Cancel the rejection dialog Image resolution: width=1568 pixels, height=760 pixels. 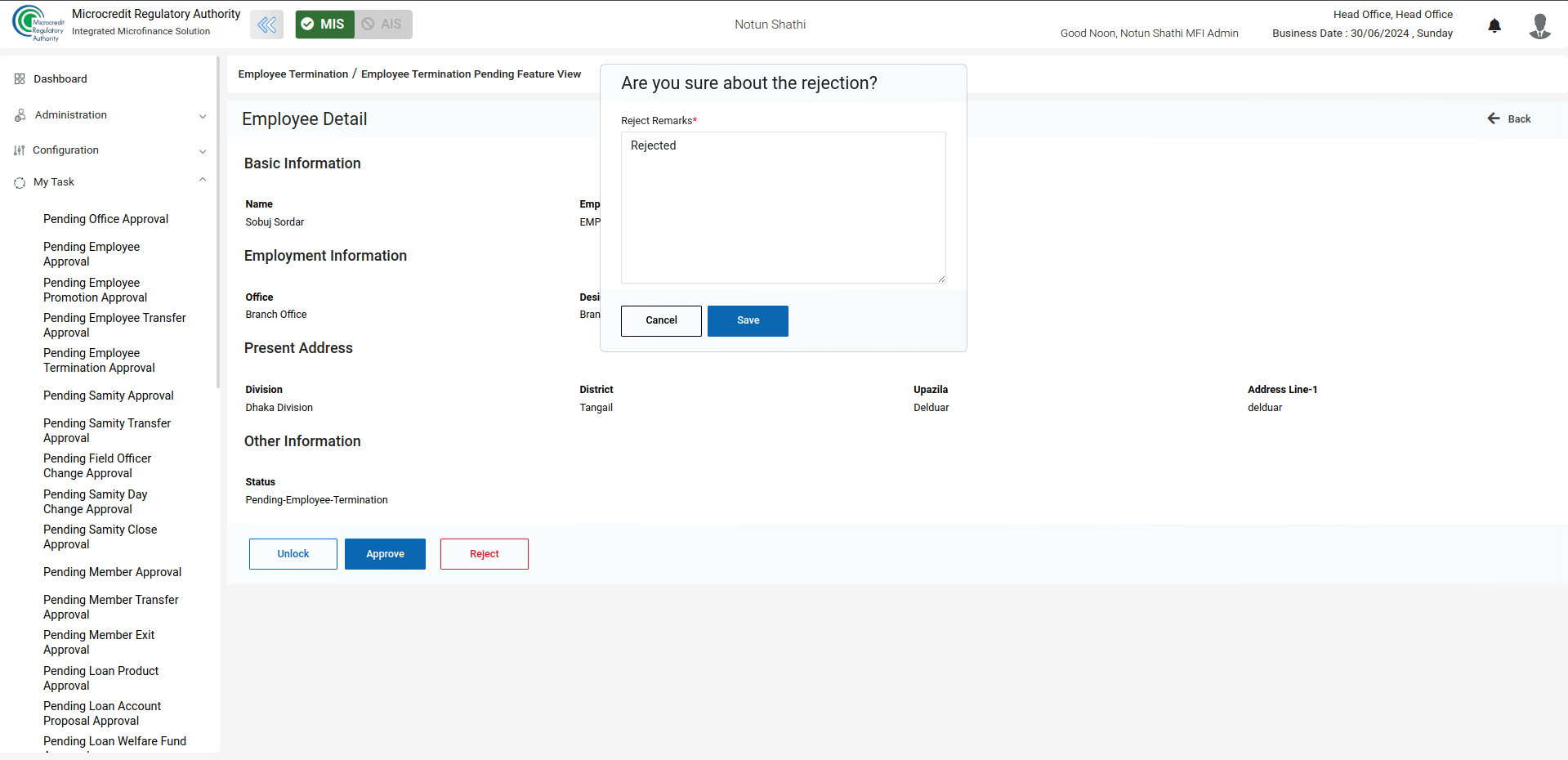(x=660, y=320)
